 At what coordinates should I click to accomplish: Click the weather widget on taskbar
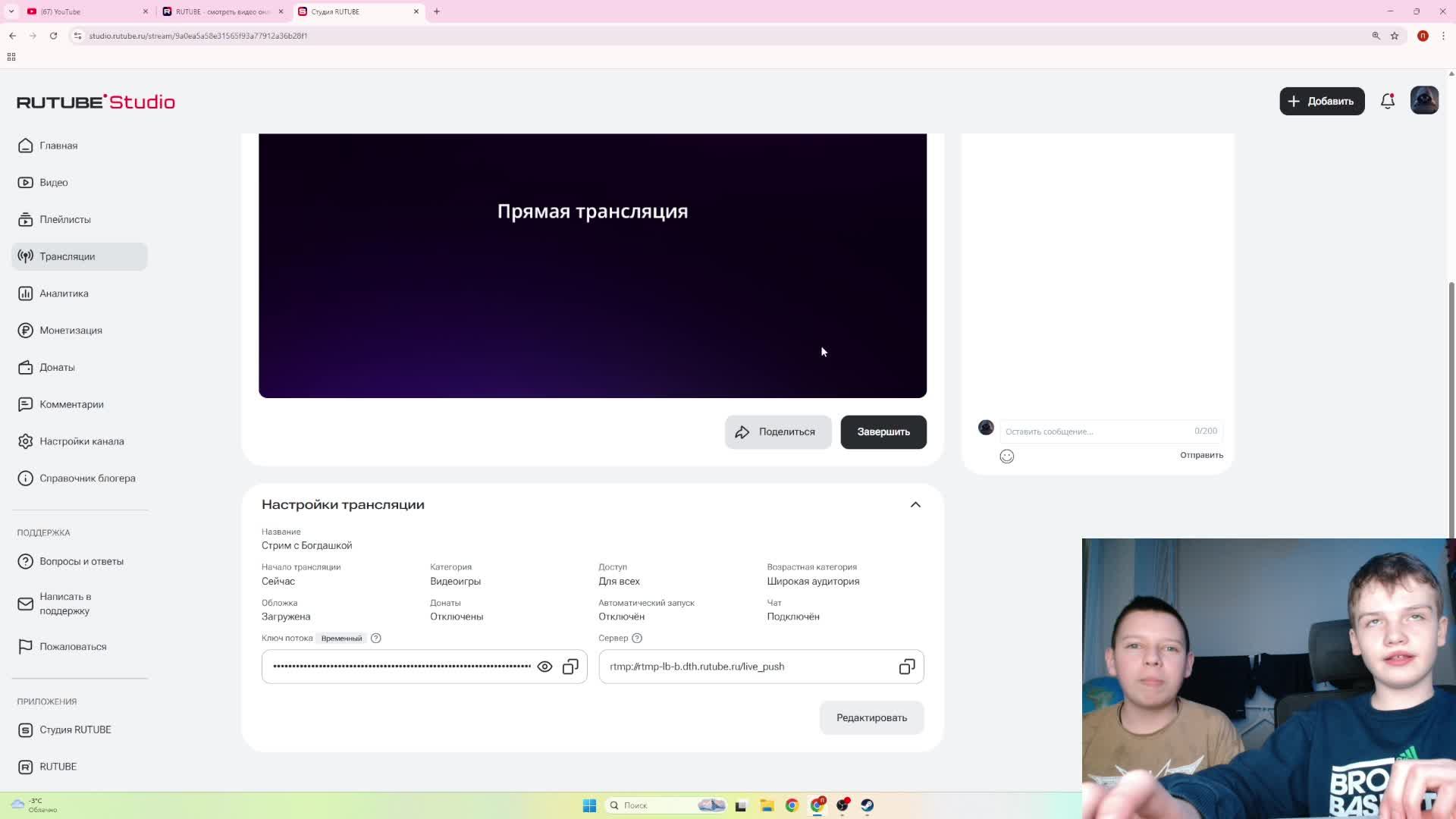click(34, 805)
